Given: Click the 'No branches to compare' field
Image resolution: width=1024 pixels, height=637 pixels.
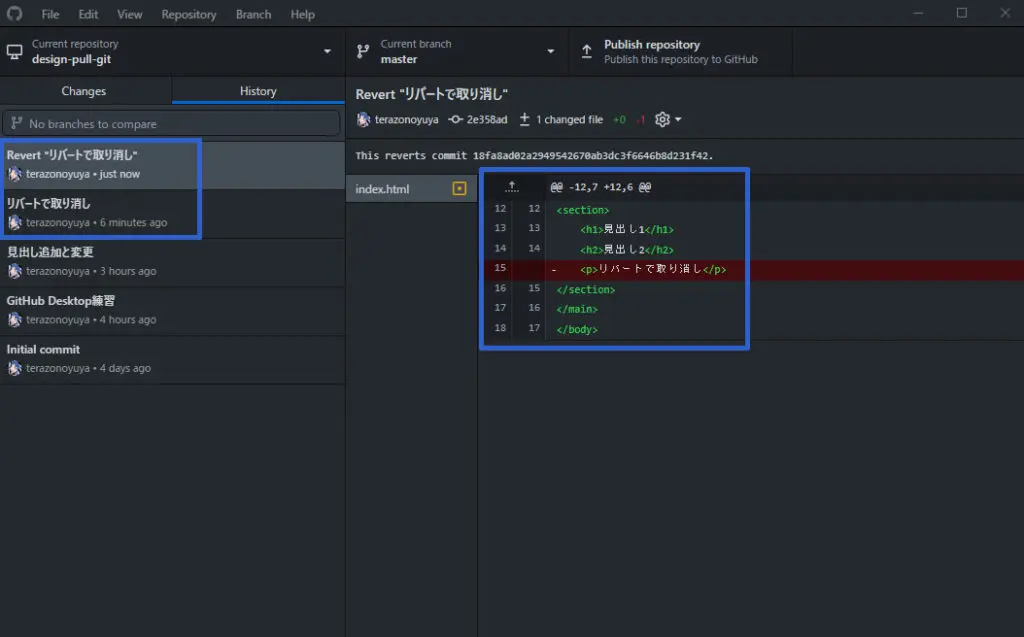Looking at the screenshot, I should pyautogui.click(x=172, y=124).
